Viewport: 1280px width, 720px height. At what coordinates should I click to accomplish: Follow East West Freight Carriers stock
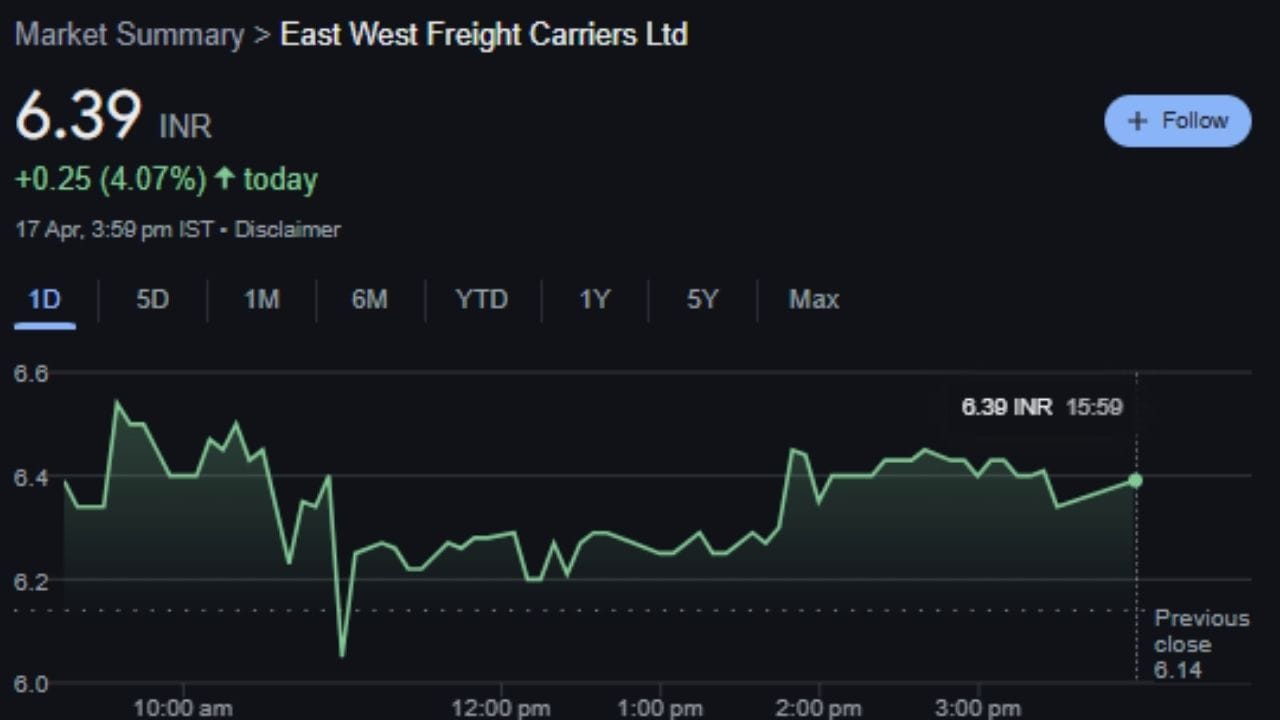1177,121
